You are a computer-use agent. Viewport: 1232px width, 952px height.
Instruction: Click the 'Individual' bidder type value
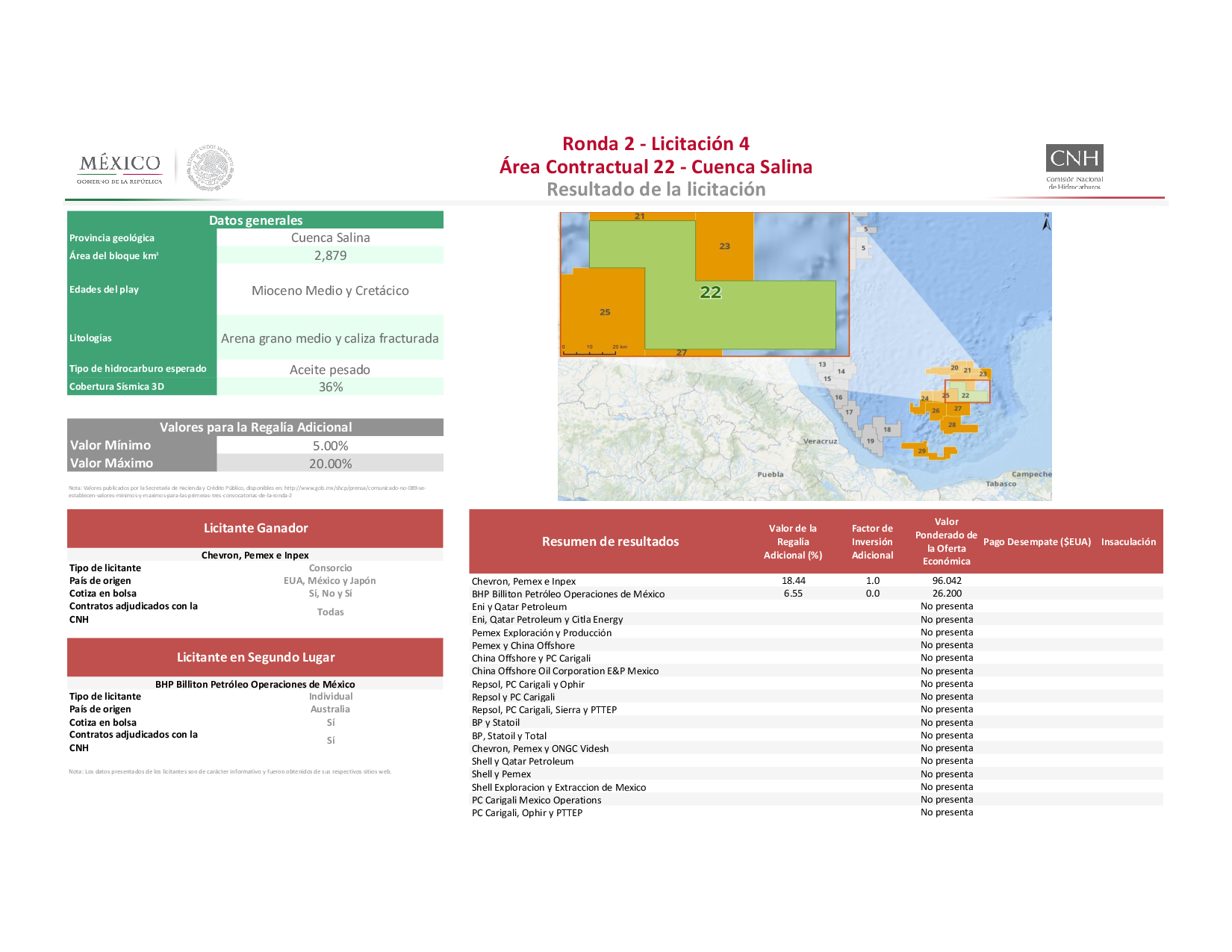330,697
